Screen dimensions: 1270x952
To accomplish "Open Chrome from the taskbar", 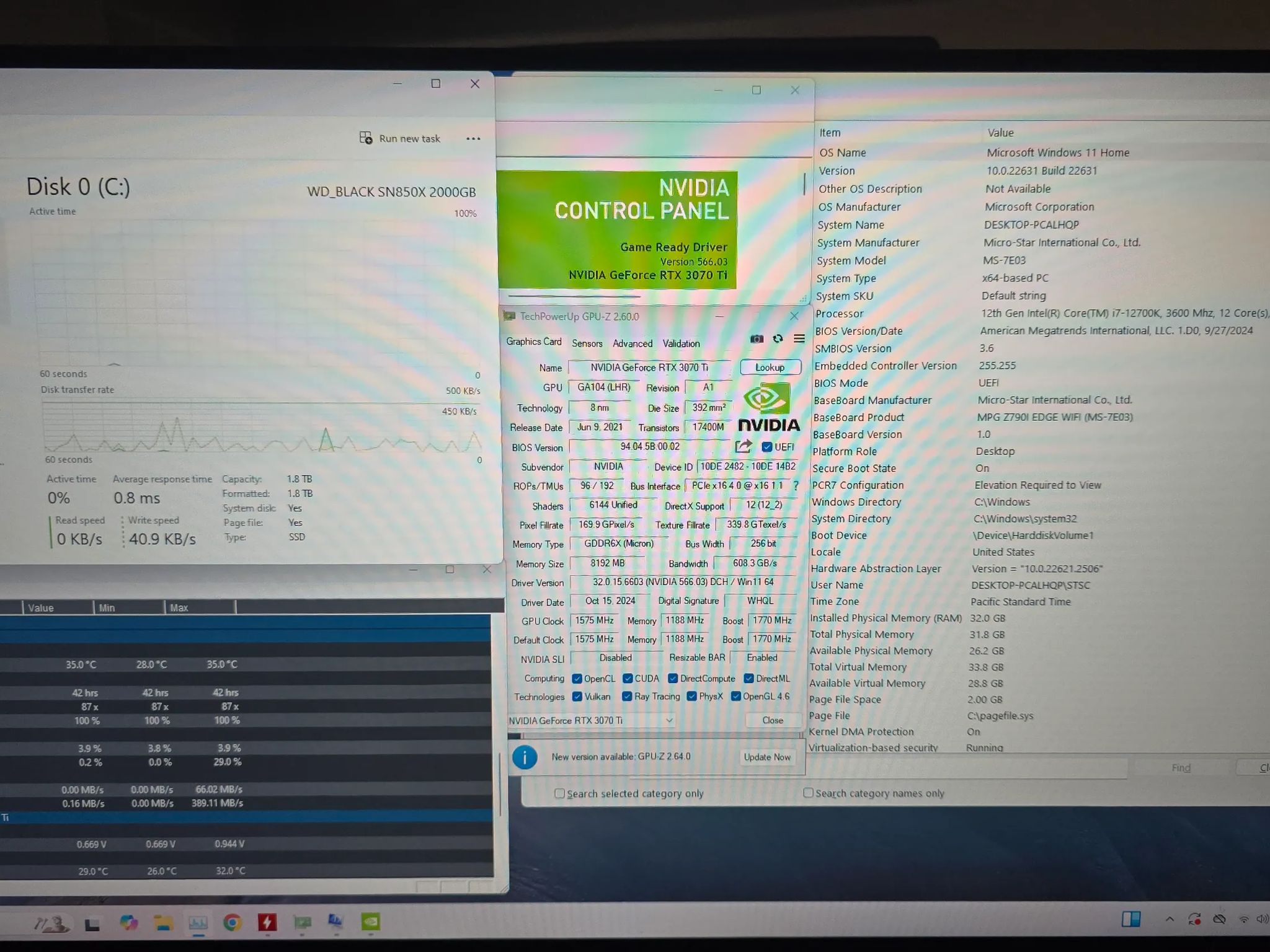I will coord(233,923).
